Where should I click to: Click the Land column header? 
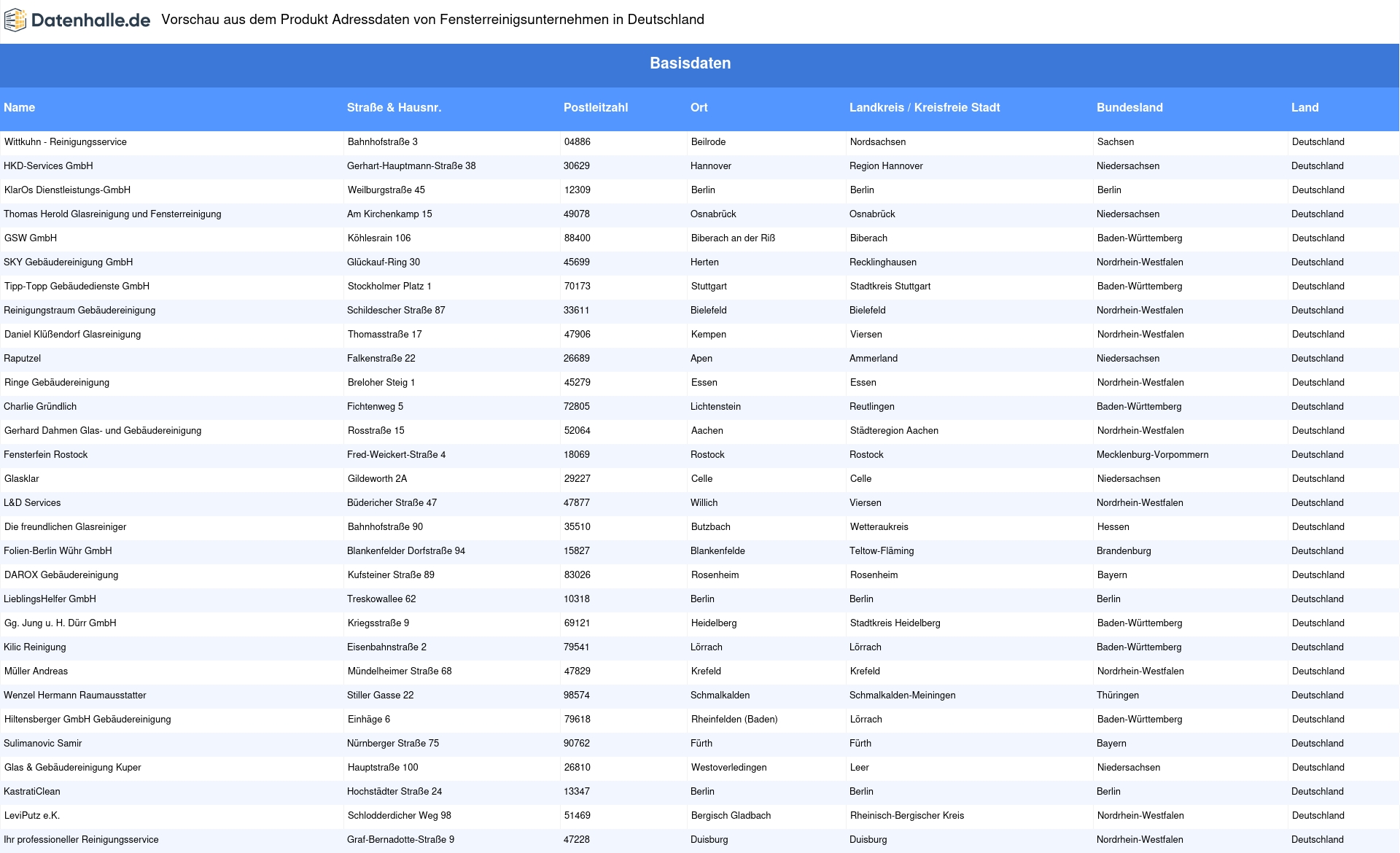pyautogui.click(x=1304, y=107)
